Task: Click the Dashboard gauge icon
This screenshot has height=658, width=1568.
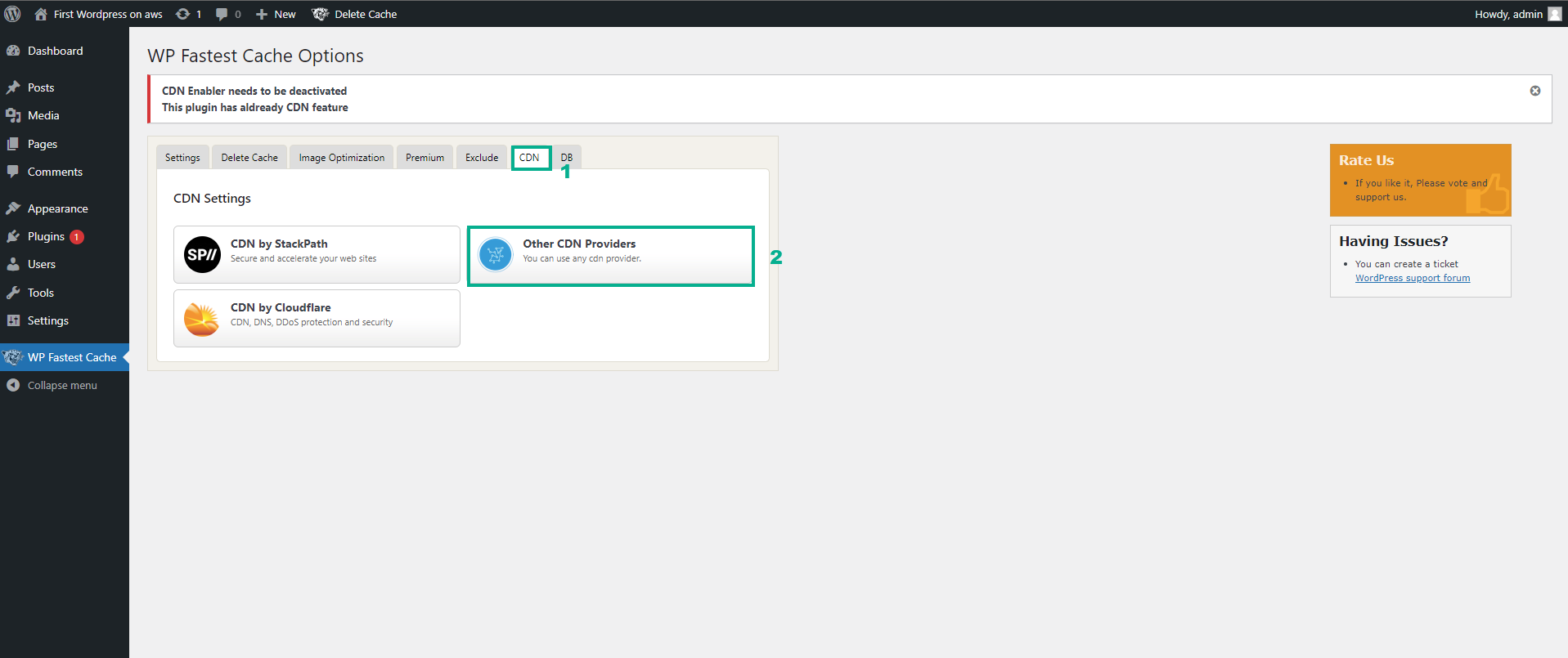Action: [x=13, y=51]
